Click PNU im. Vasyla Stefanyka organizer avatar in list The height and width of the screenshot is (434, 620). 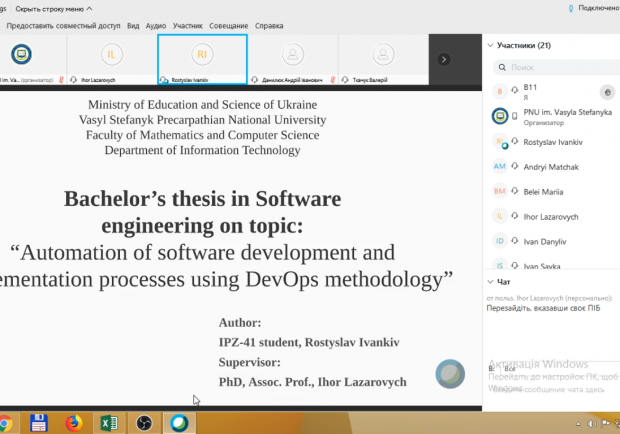pos(500,117)
